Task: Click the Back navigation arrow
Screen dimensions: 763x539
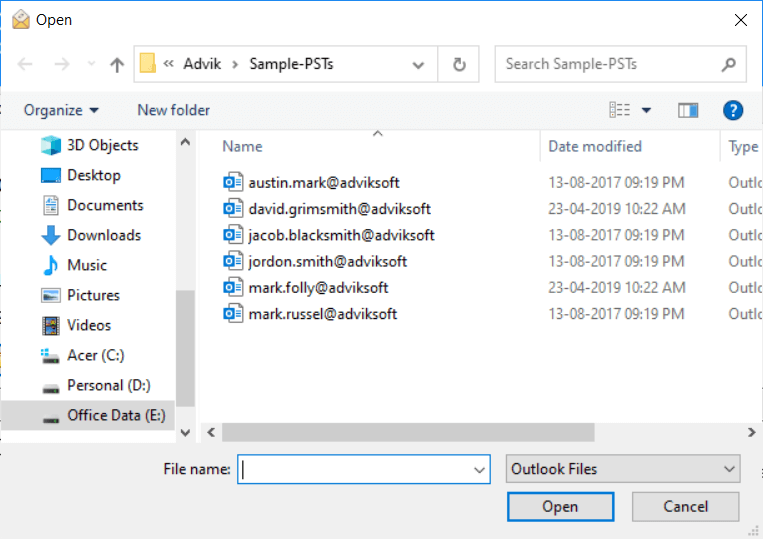Action: [25, 64]
